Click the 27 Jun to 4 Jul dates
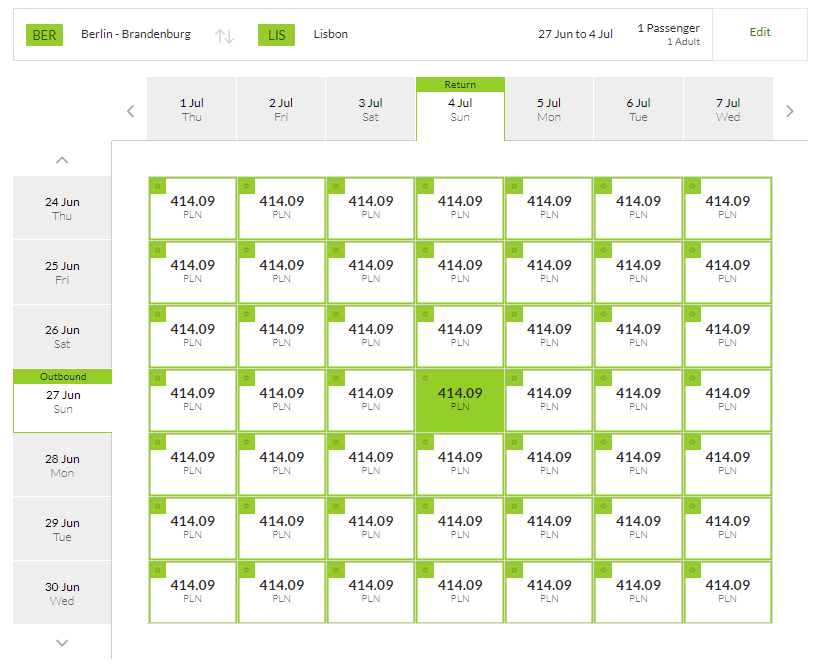This screenshot has height=665, width=818. (575, 34)
